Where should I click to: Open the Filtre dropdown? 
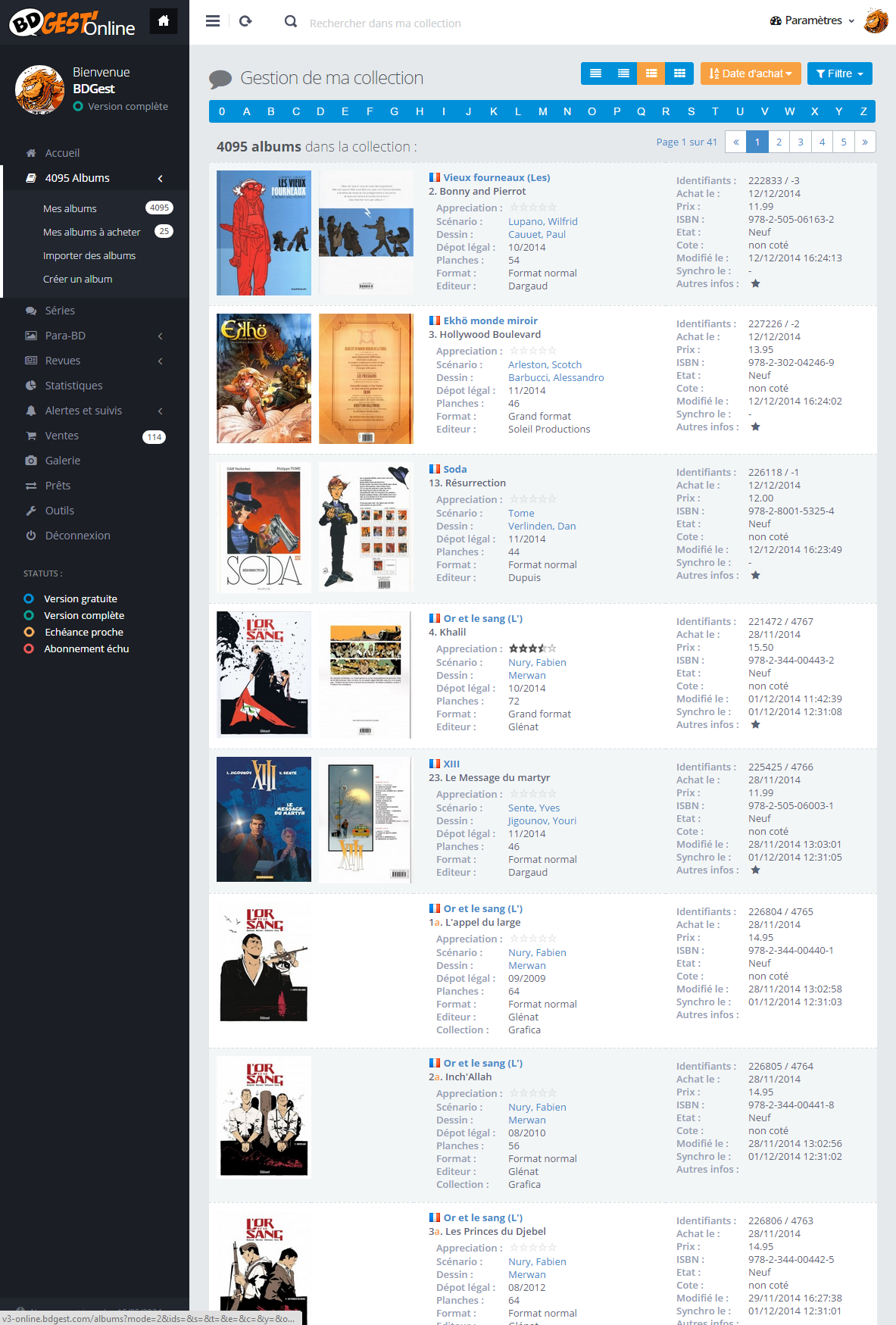[839, 73]
